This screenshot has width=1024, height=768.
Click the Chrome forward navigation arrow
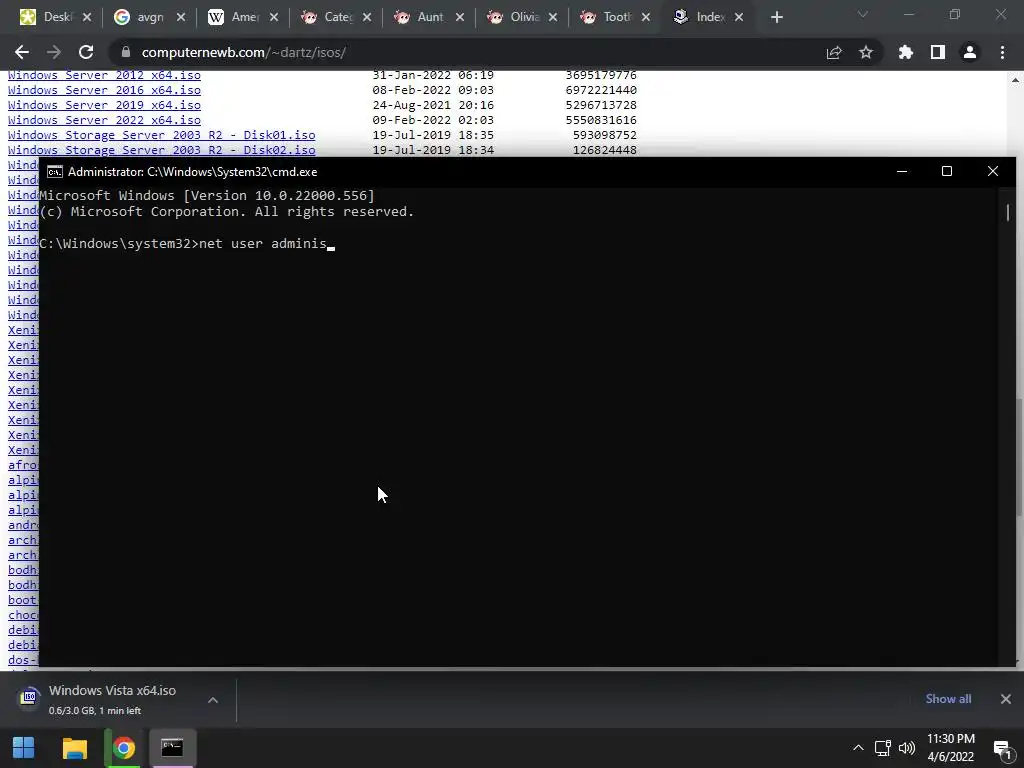pyautogui.click(x=54, y=52)
